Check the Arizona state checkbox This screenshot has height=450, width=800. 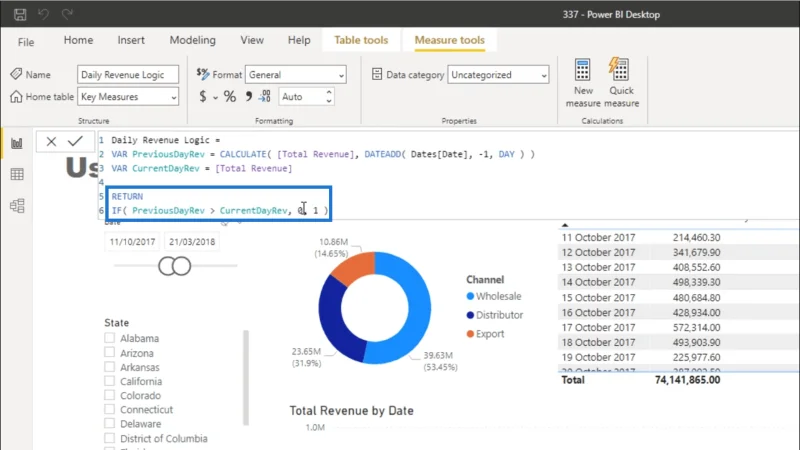coord(109,352)
